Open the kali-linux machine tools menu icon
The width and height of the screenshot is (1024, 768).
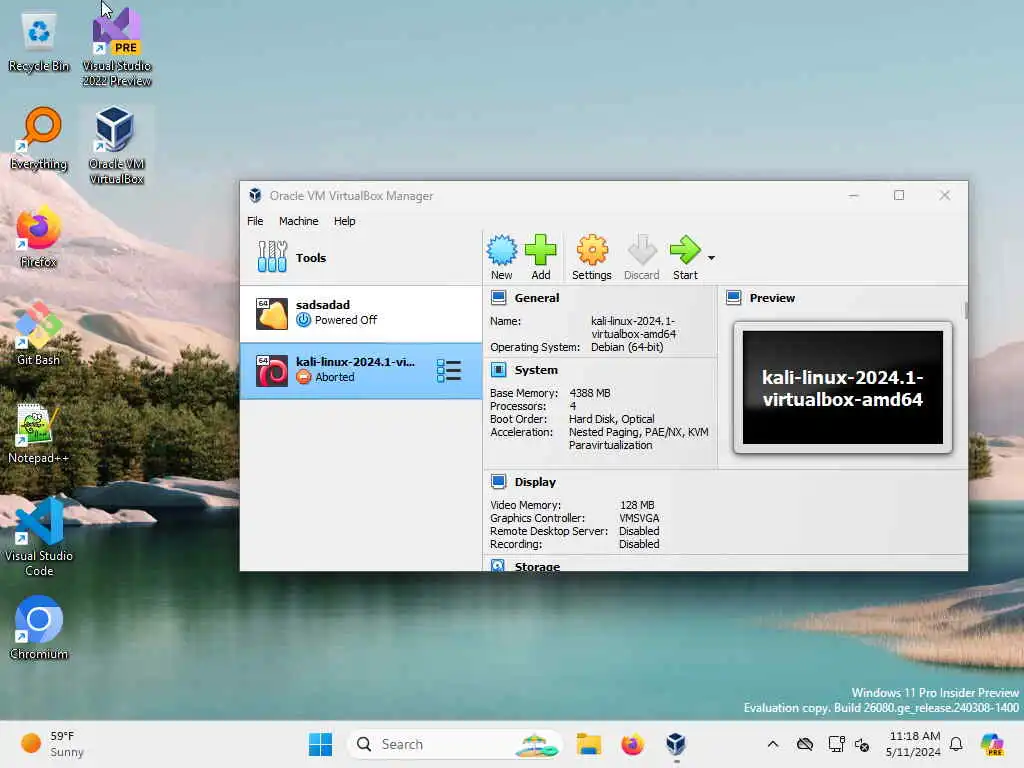(449, 370)
